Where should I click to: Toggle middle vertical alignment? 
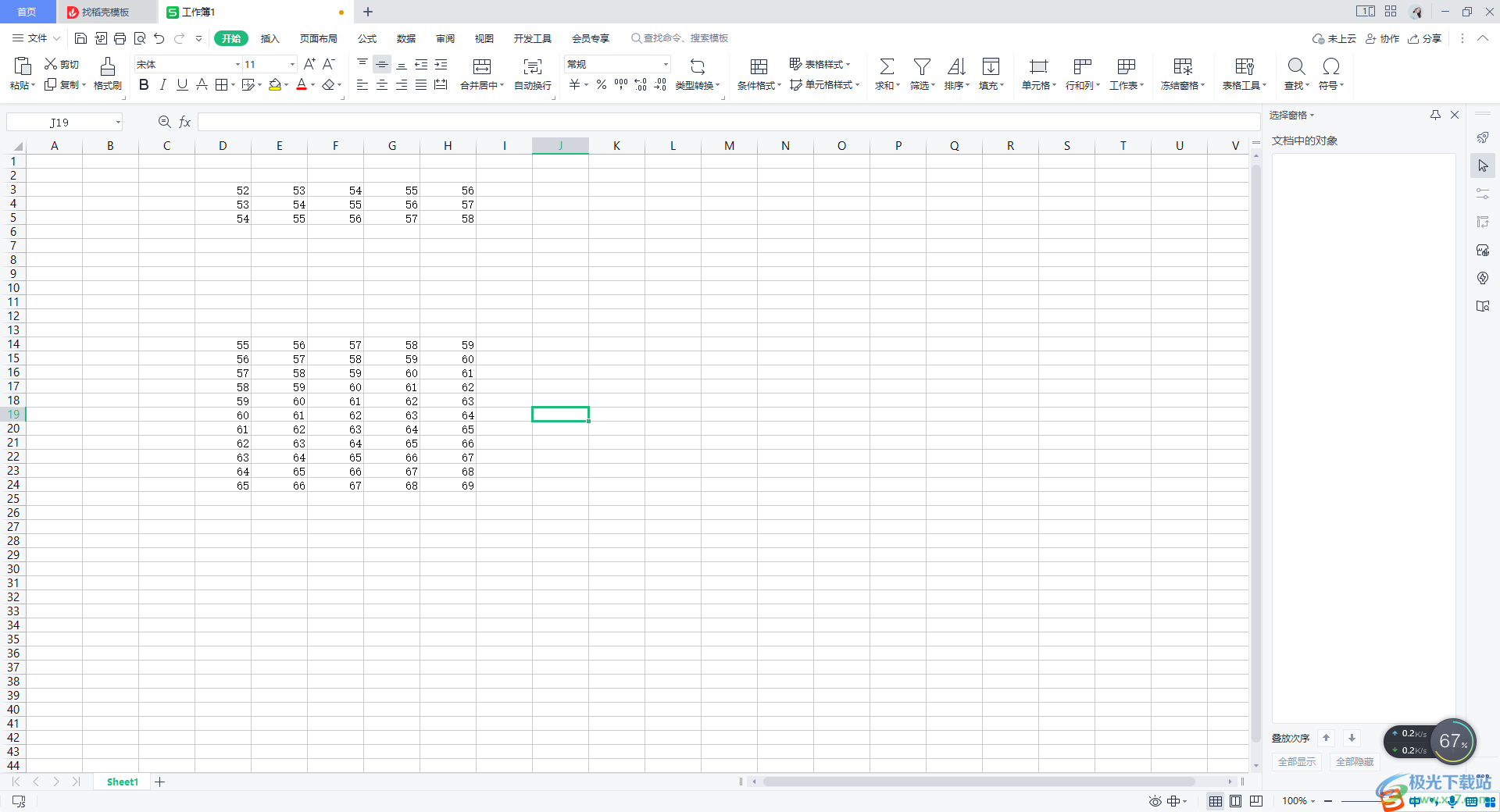(x=382, y=64)
